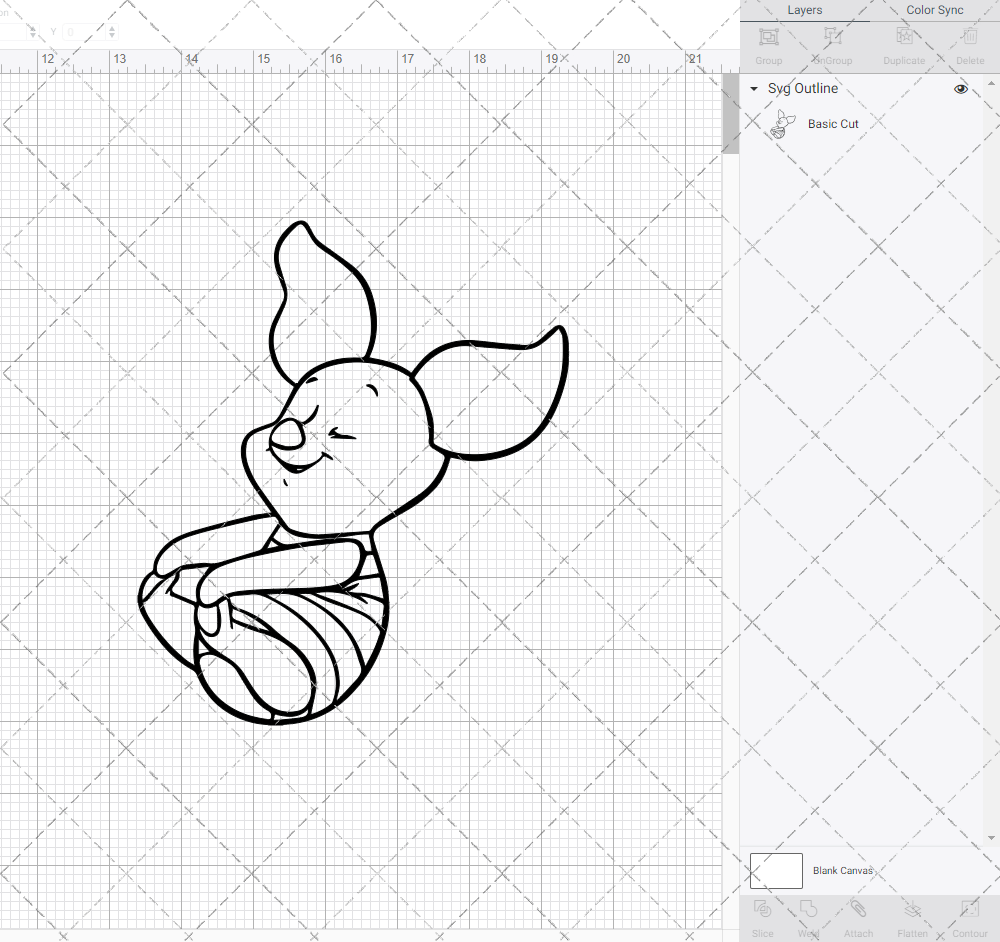Click the Blank Canvas label
1000x942 pixels.
pos(842,871)
